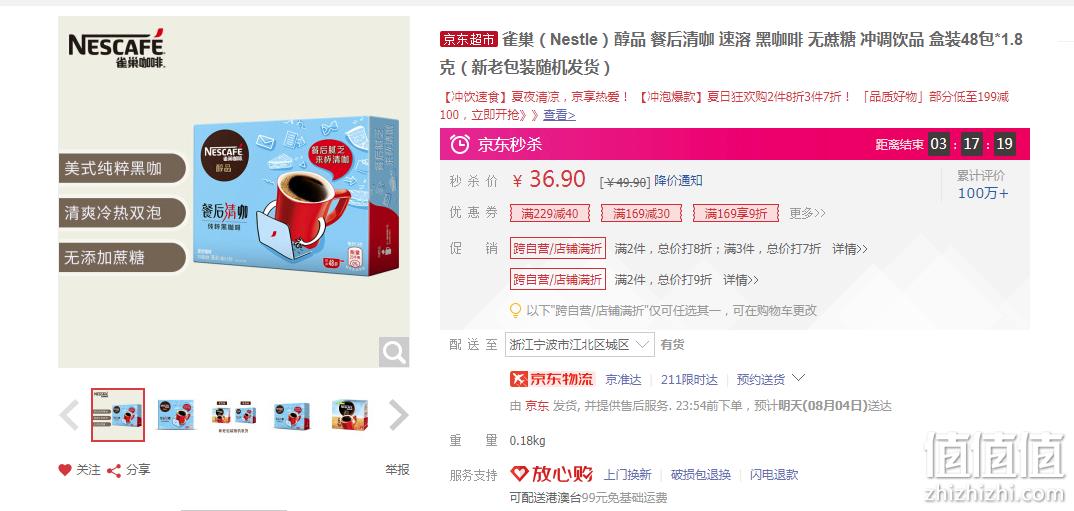Select the 满229减40 coupon
This screenshot has height=511, width=1074.
[x=549, y=214]
